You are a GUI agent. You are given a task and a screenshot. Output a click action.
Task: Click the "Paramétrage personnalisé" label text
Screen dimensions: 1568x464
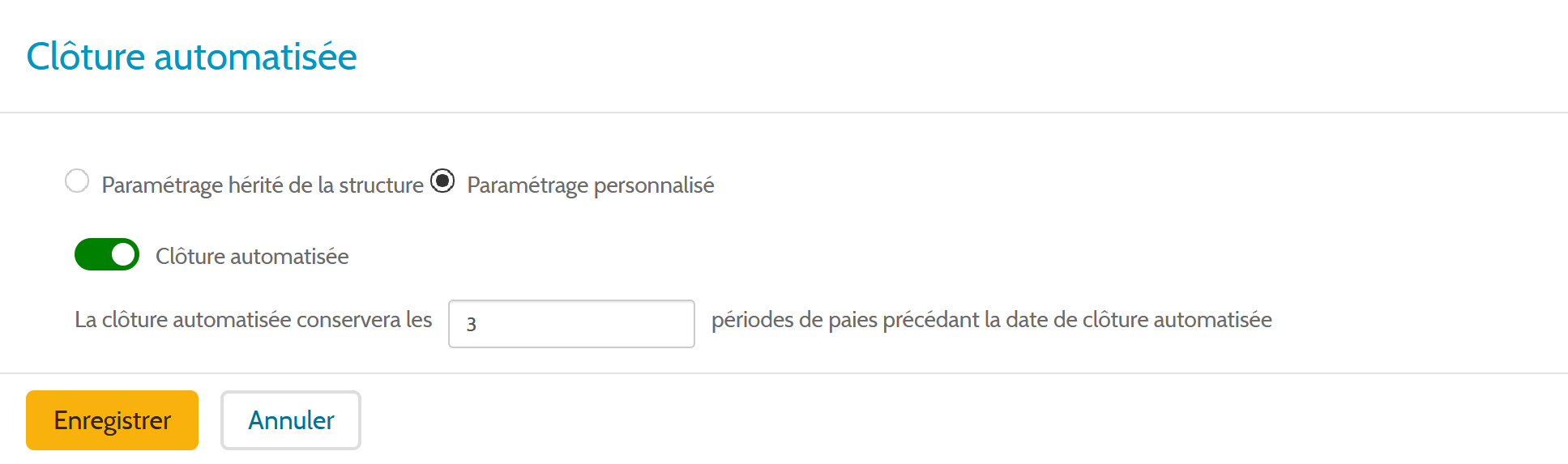pyautogui.click(x=591, y=185)
